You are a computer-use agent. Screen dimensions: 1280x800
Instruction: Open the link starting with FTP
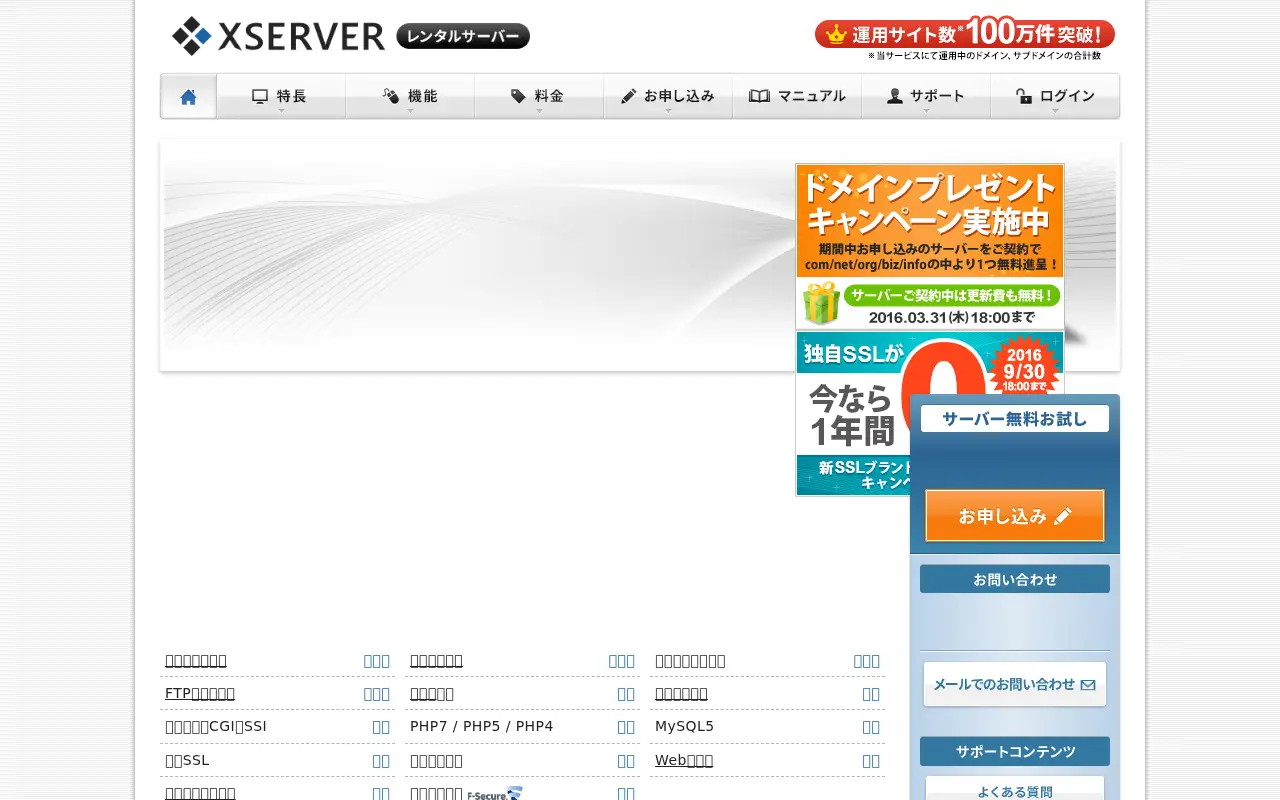200,693
